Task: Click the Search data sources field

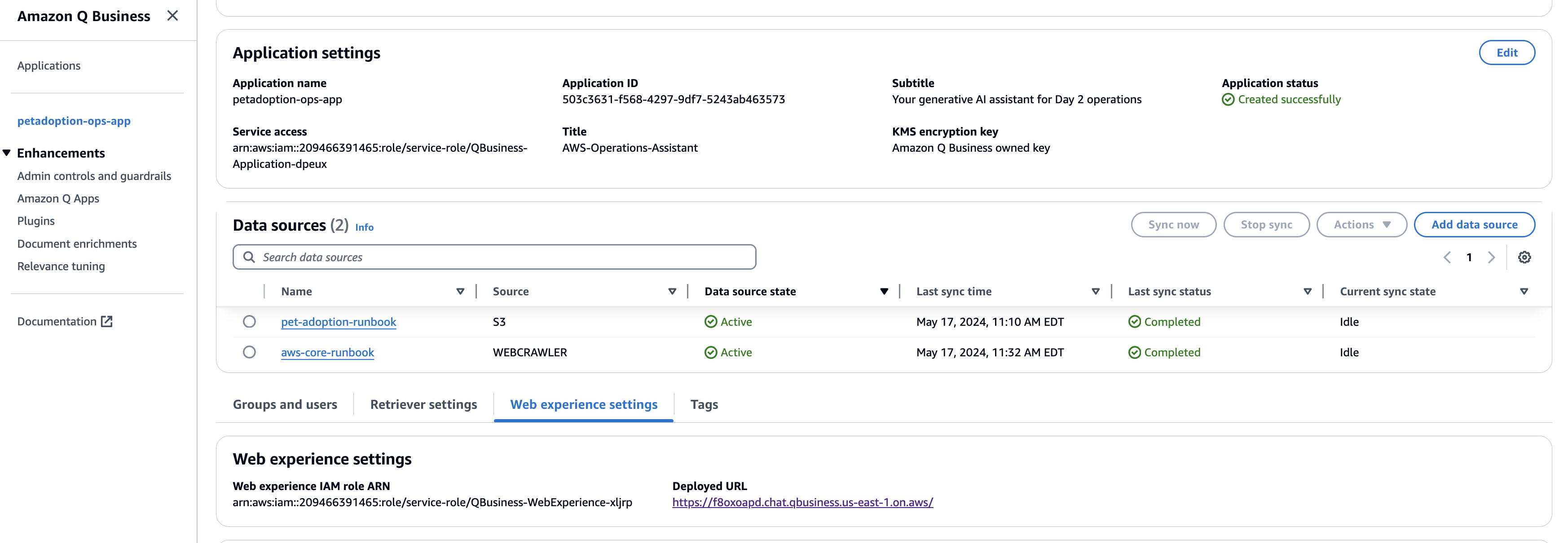Action: [494, 257]
